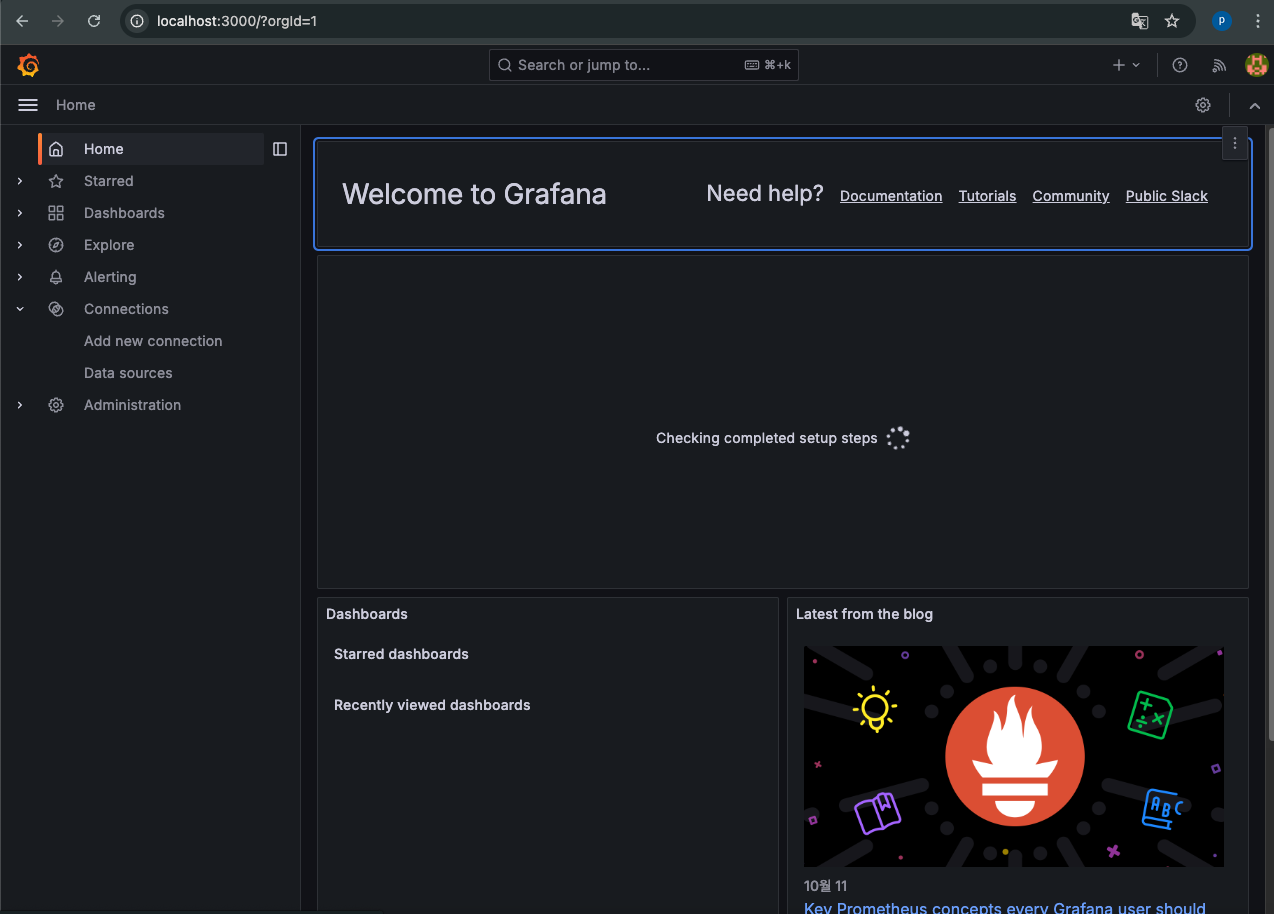Screen dimensions: 1274x914
Task: Open dashboard settings gear icon
Action: pos(1203,105)
